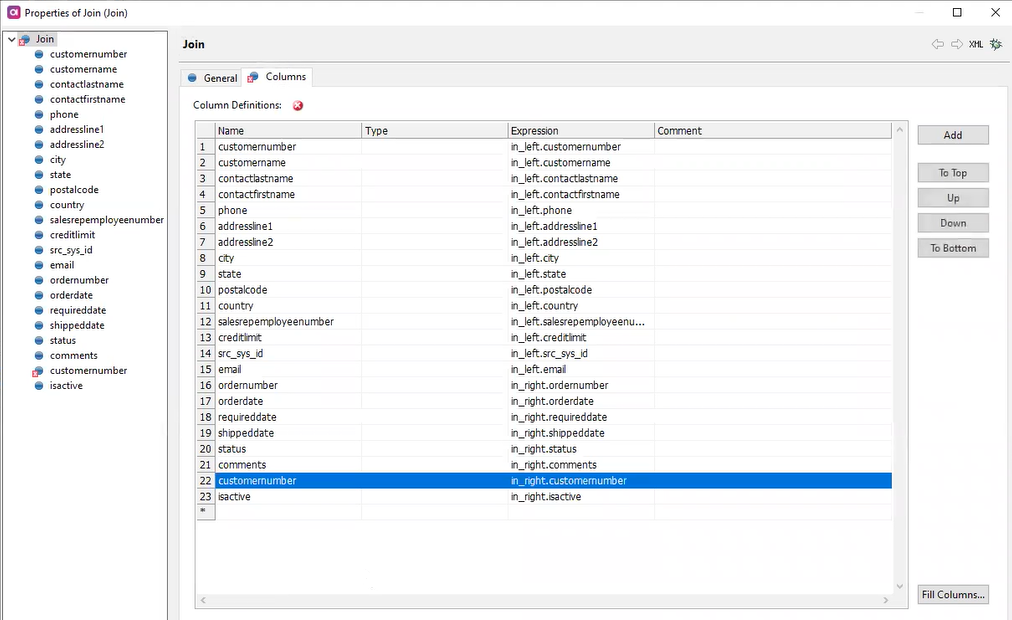The image size is (1012, 620).
Task: Click the gear icon near XML
Action: [x=994, y=44]
